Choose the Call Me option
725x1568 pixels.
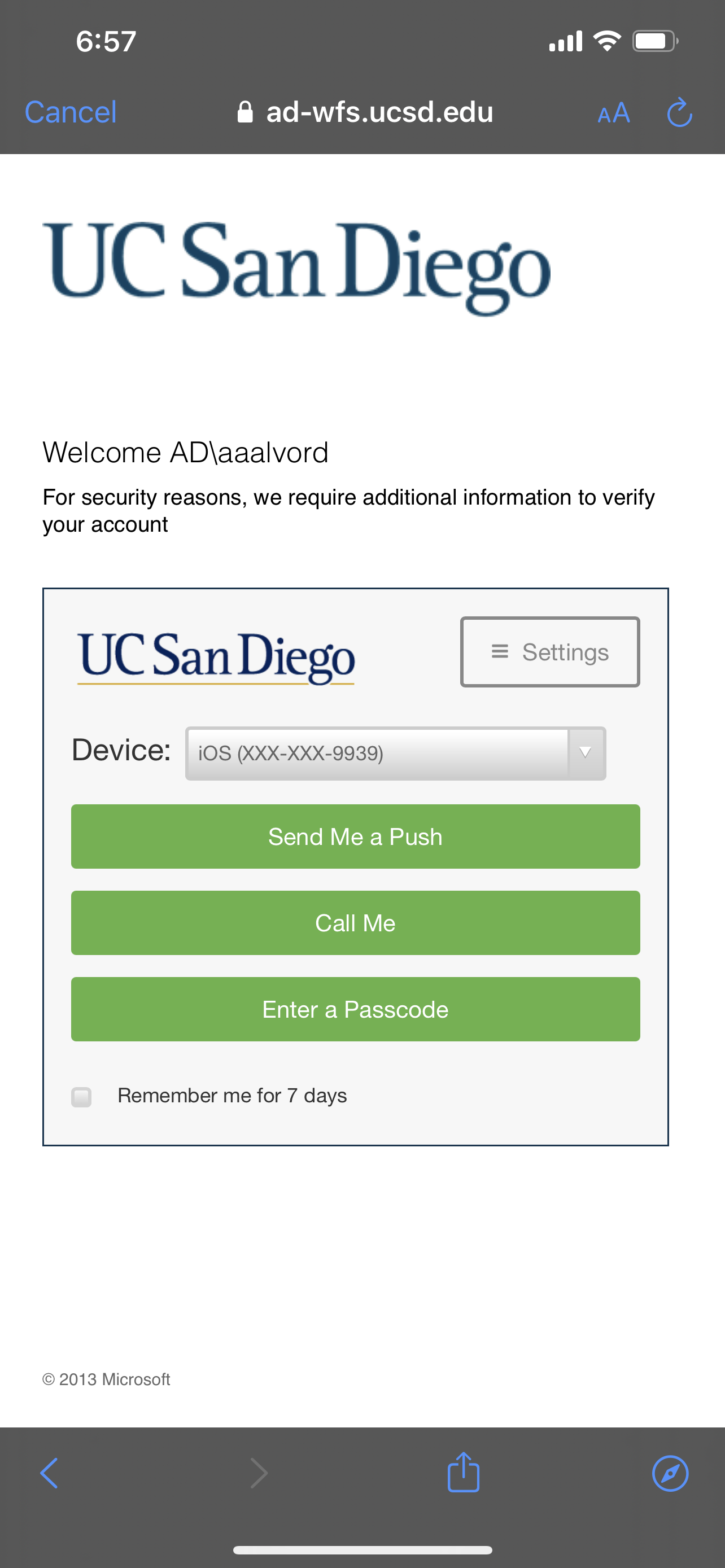coord(356,923)
